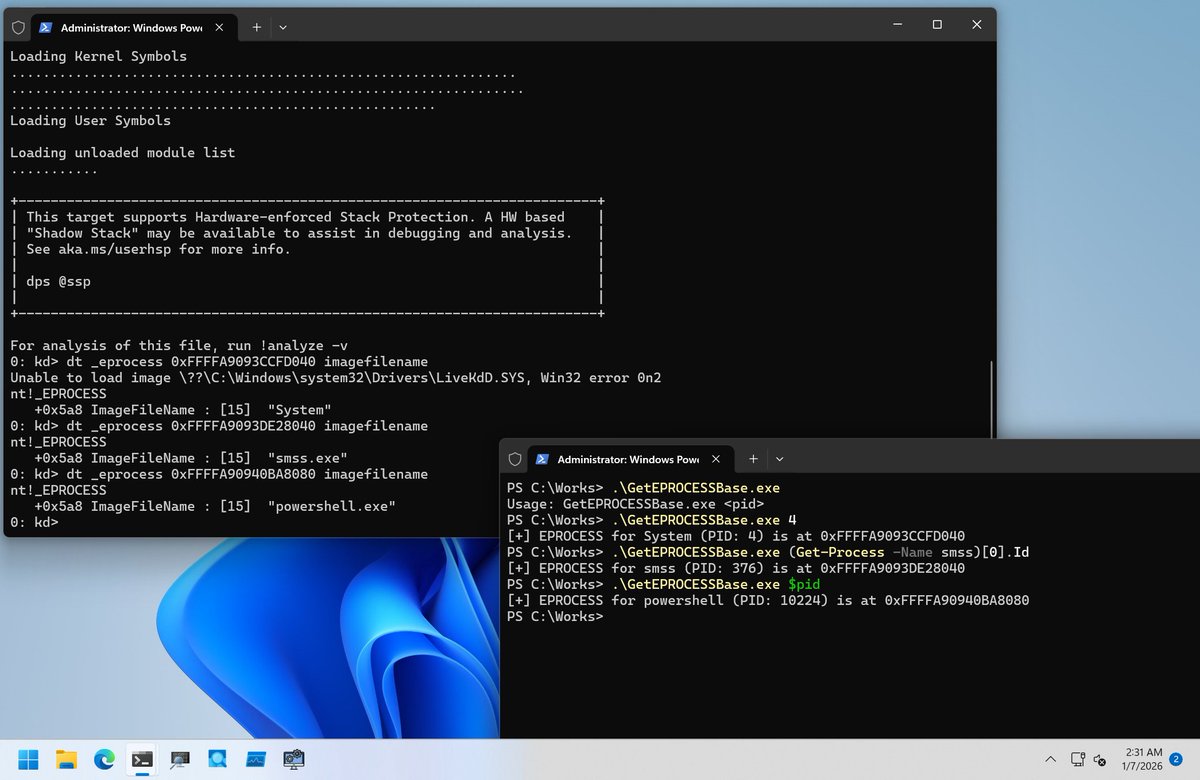Click the shield icon in the kd terminal window
The height and width of the screenshot is (780, 1200).
[x=18, y=27]
